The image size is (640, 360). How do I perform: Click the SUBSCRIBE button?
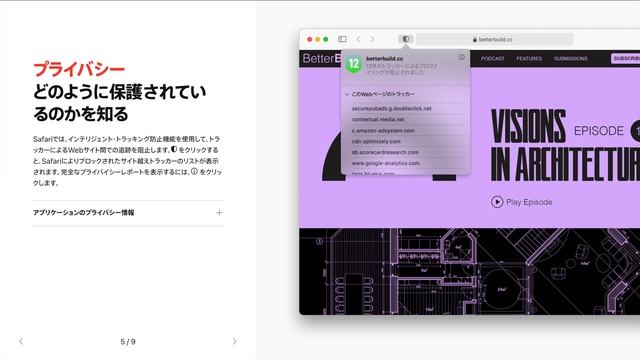pyautogui.click(x=625, y=58)
